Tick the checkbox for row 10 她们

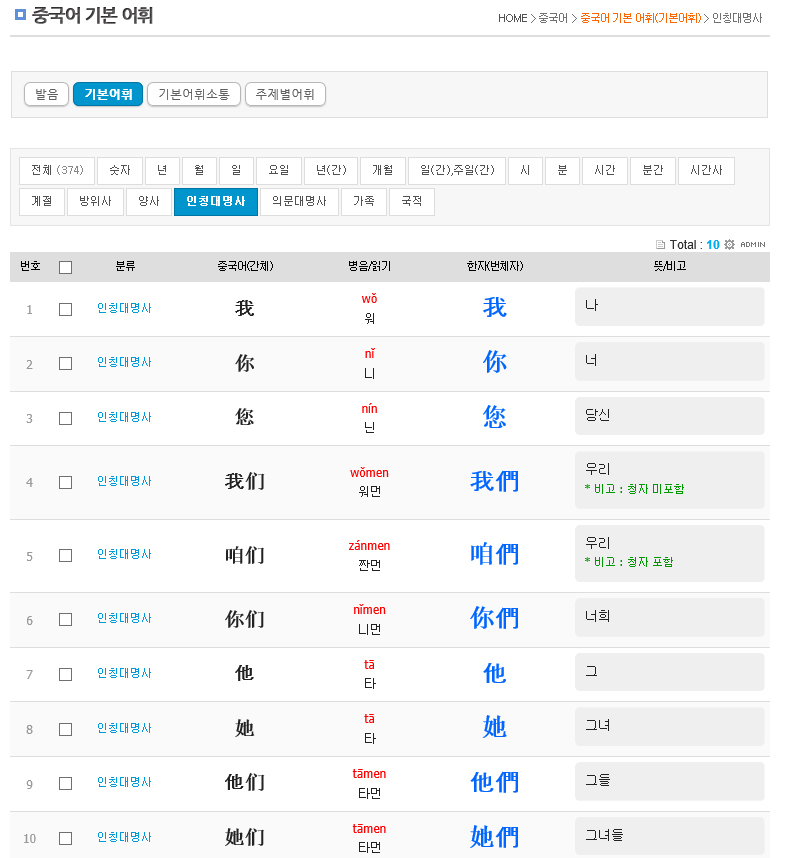66,838
